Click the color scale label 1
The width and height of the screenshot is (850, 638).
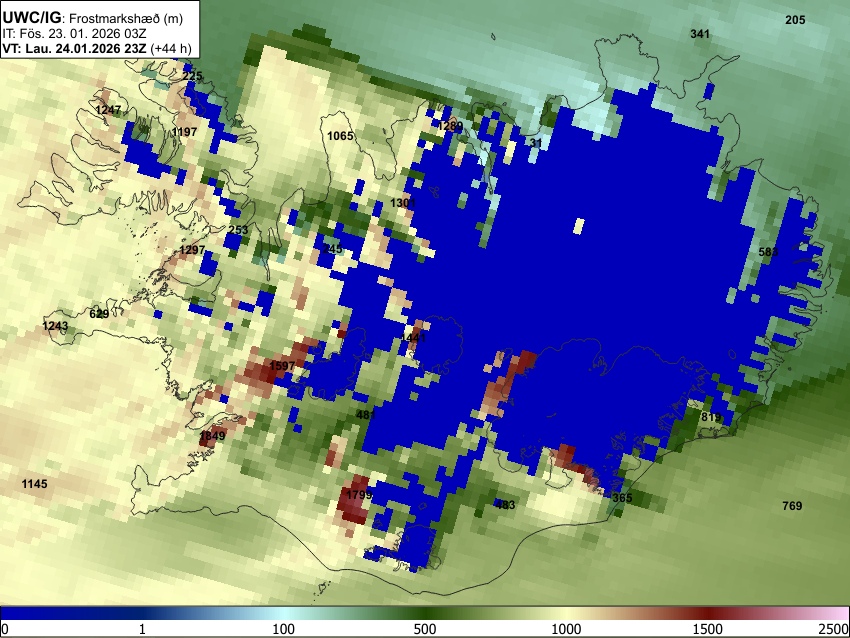(142, 629)
